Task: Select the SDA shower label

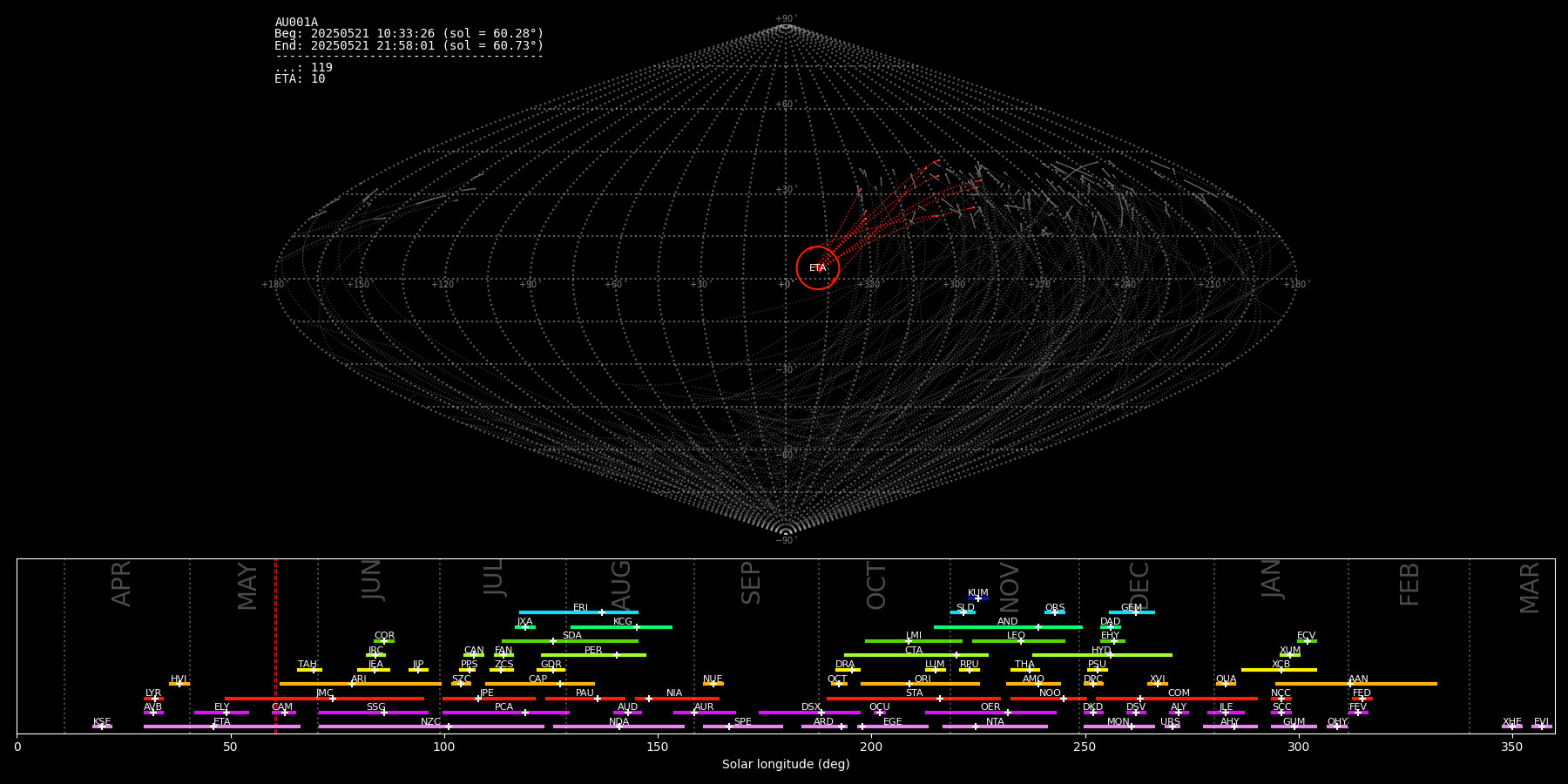Action: click(x=571, y=636)
